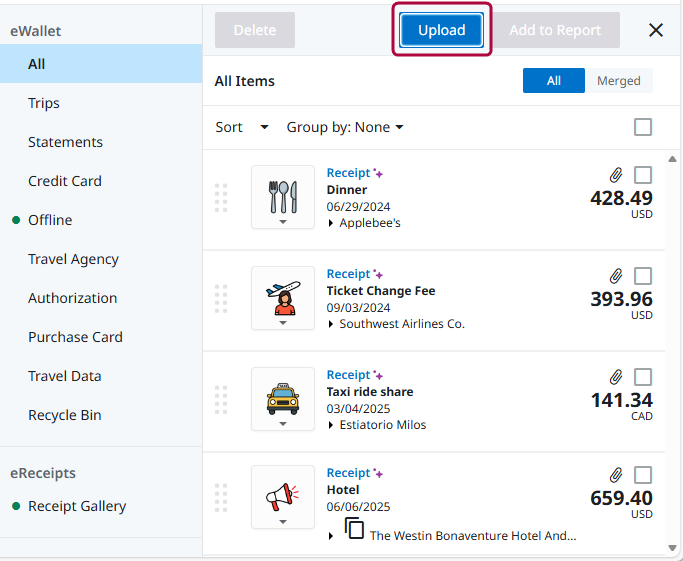Select the Ticket Change Fee checkbox
The width and height of the screenshot is (683, 561).
point(643,276)
